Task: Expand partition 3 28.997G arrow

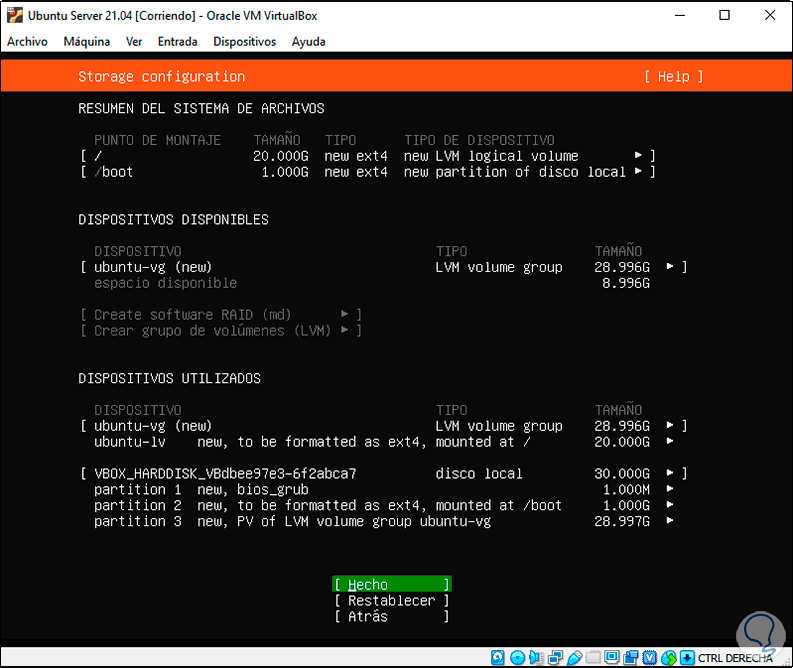Action: coord(670,521)
